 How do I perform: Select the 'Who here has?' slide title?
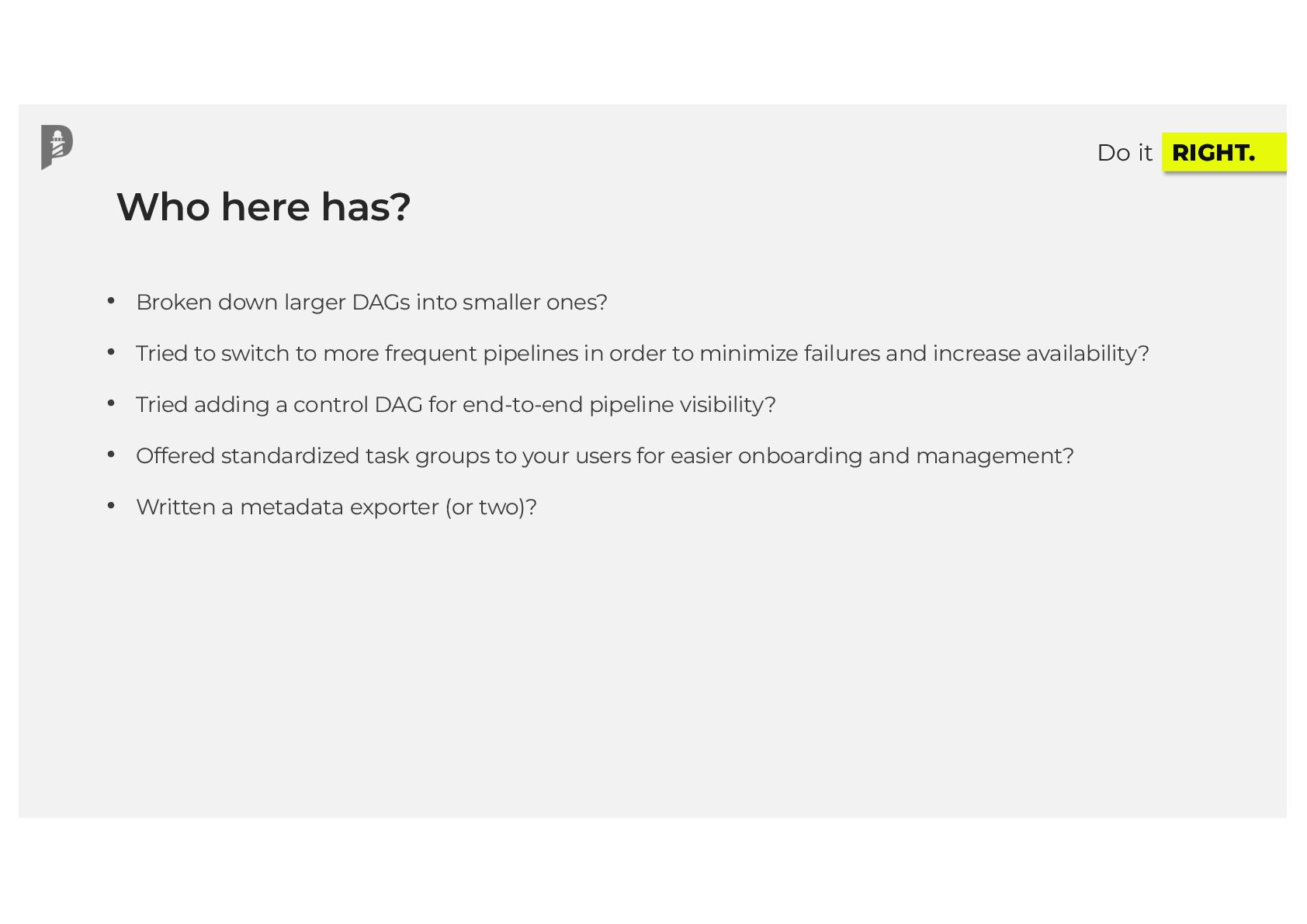263,207
